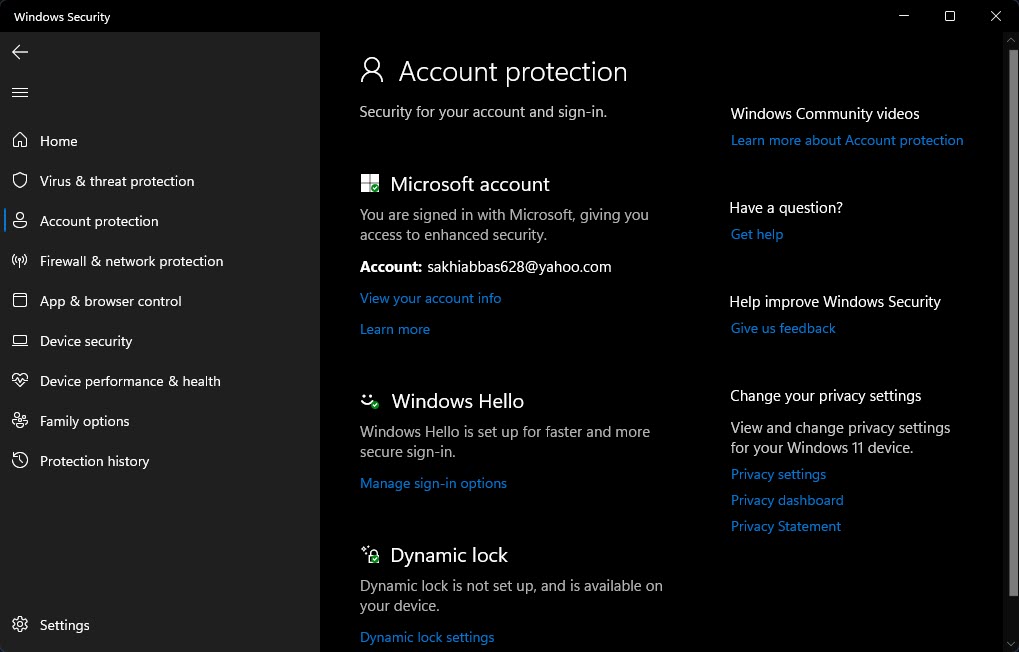The width and height of the screenshot is (1019, 652).
Task: Click the Microsoft account logo icon
Action: (370, 183)
